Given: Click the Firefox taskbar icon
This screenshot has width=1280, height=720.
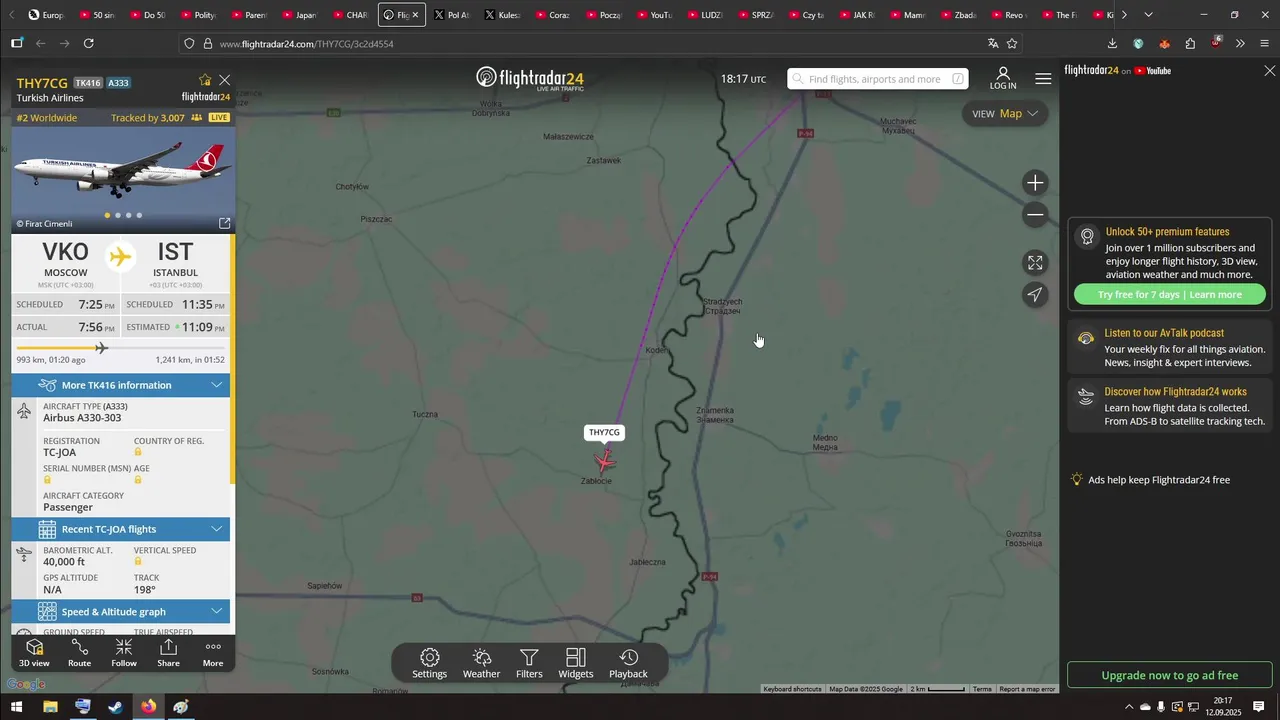Looking at the screenshot, I should point(148,707).
